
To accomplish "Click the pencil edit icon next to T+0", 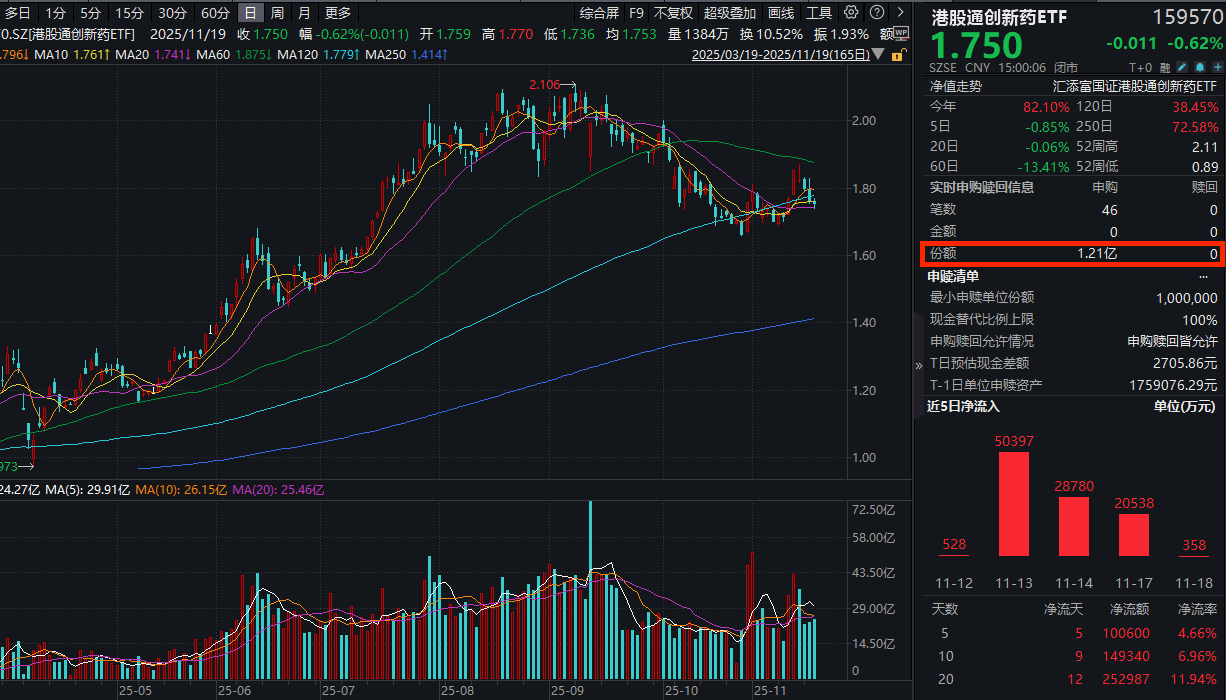I will (1182, 66).
